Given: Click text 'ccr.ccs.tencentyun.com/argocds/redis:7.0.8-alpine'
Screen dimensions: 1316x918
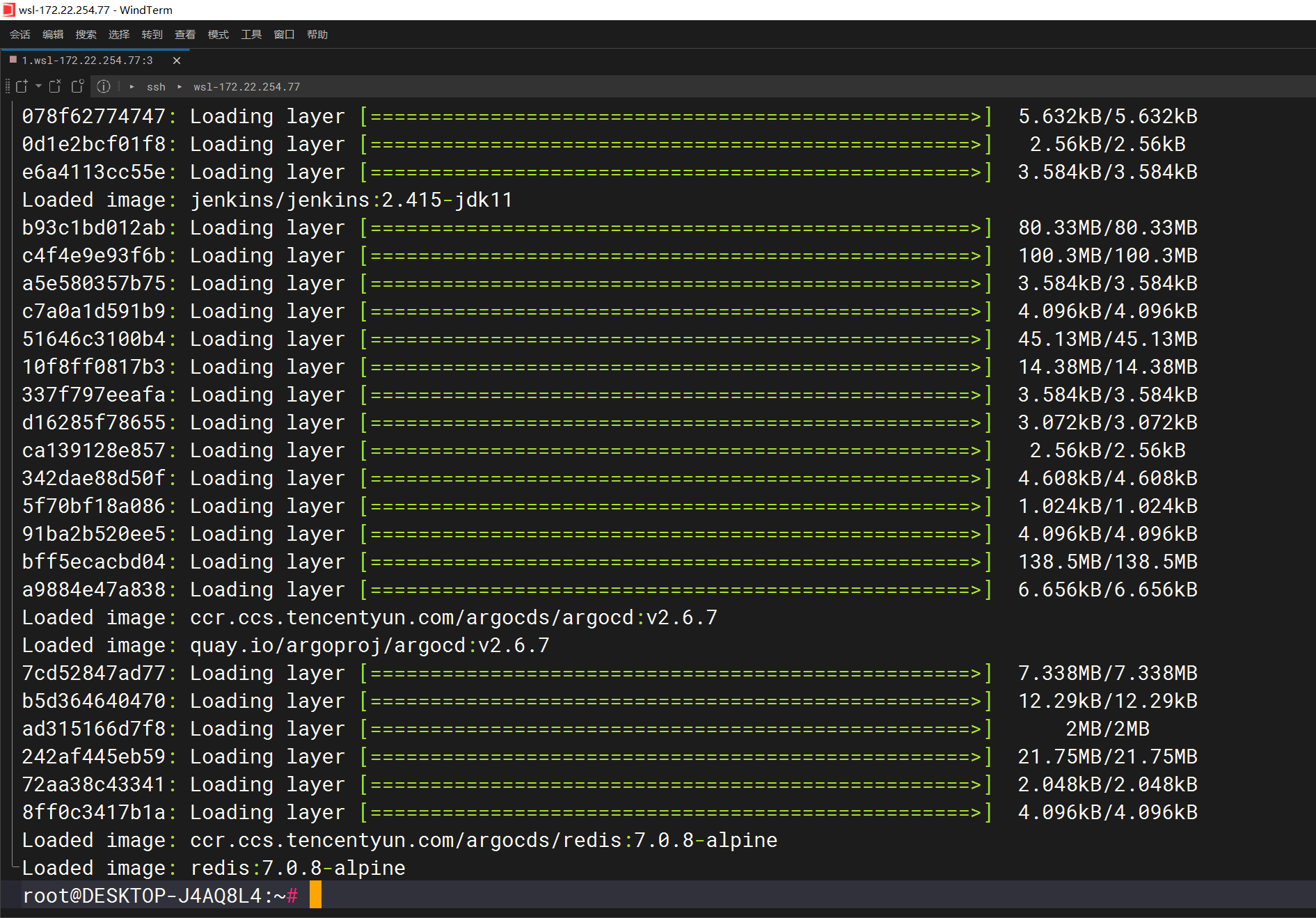Looking at the screenshot, I should click(484, 840).
